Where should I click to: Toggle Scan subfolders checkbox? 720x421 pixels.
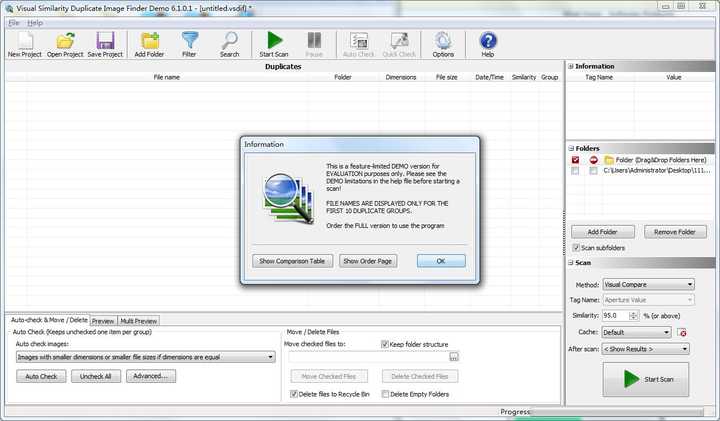pos(576,247)
